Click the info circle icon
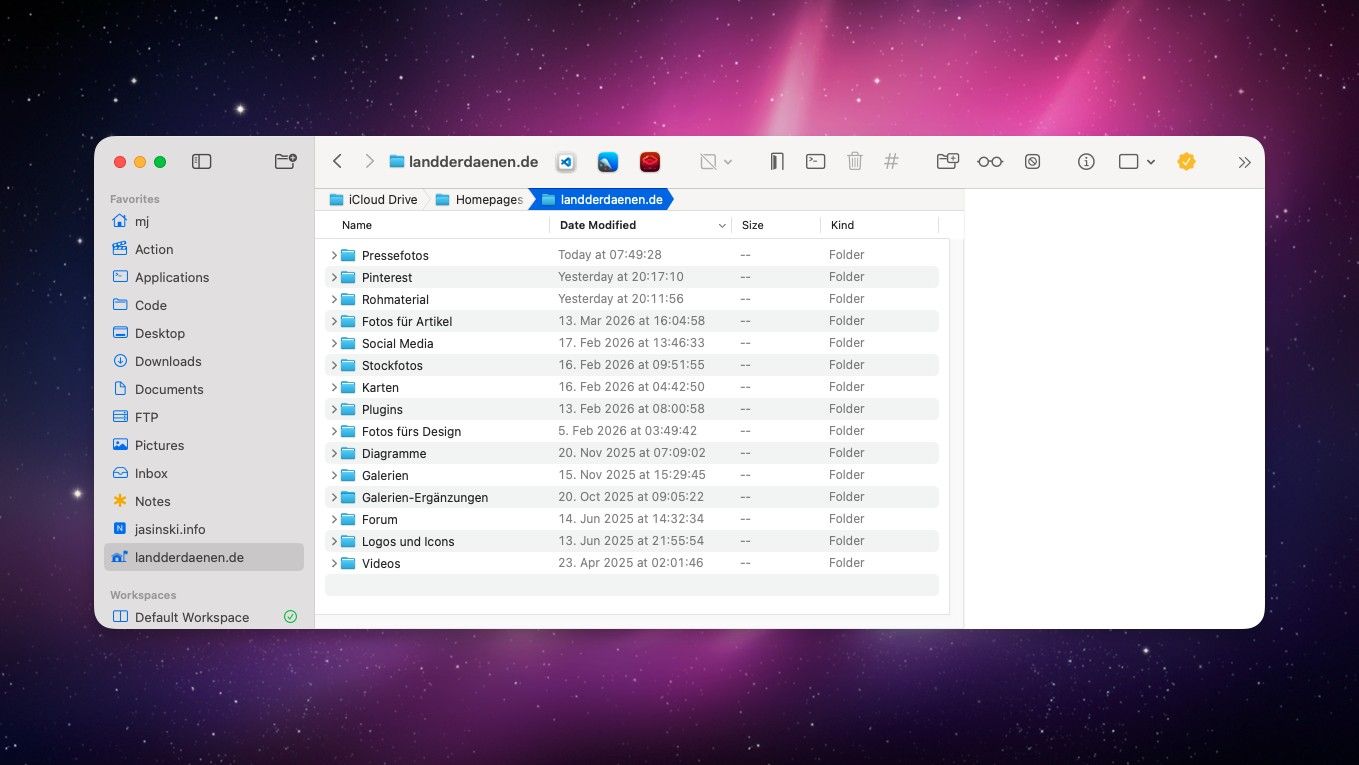This screenshot has height=765, width=1359. click(x=1086, y=161)
